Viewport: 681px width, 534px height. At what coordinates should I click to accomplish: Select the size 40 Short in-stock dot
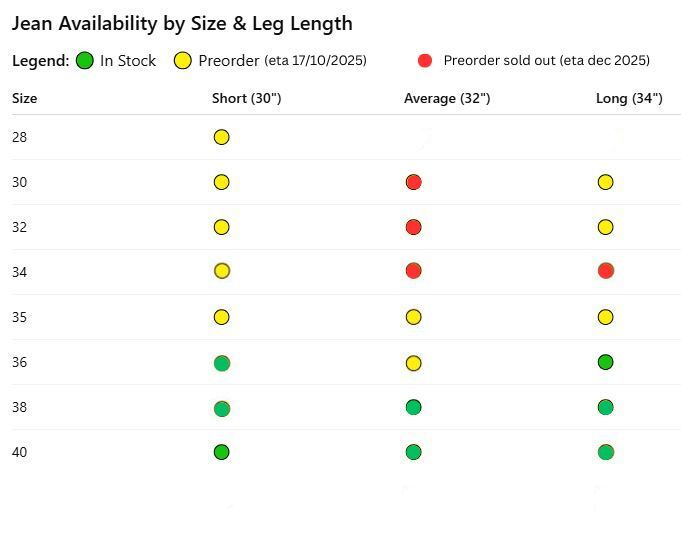click(x=222, y=452)
